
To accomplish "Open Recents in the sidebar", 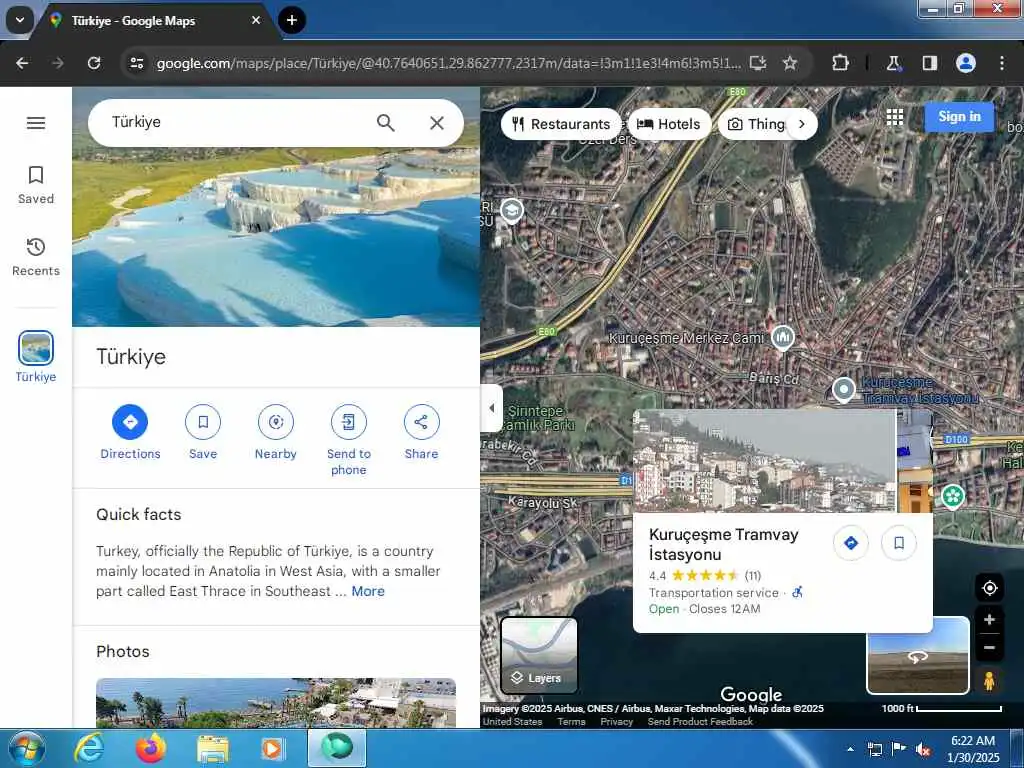I will pyautogui.click(x=36, y=257).
